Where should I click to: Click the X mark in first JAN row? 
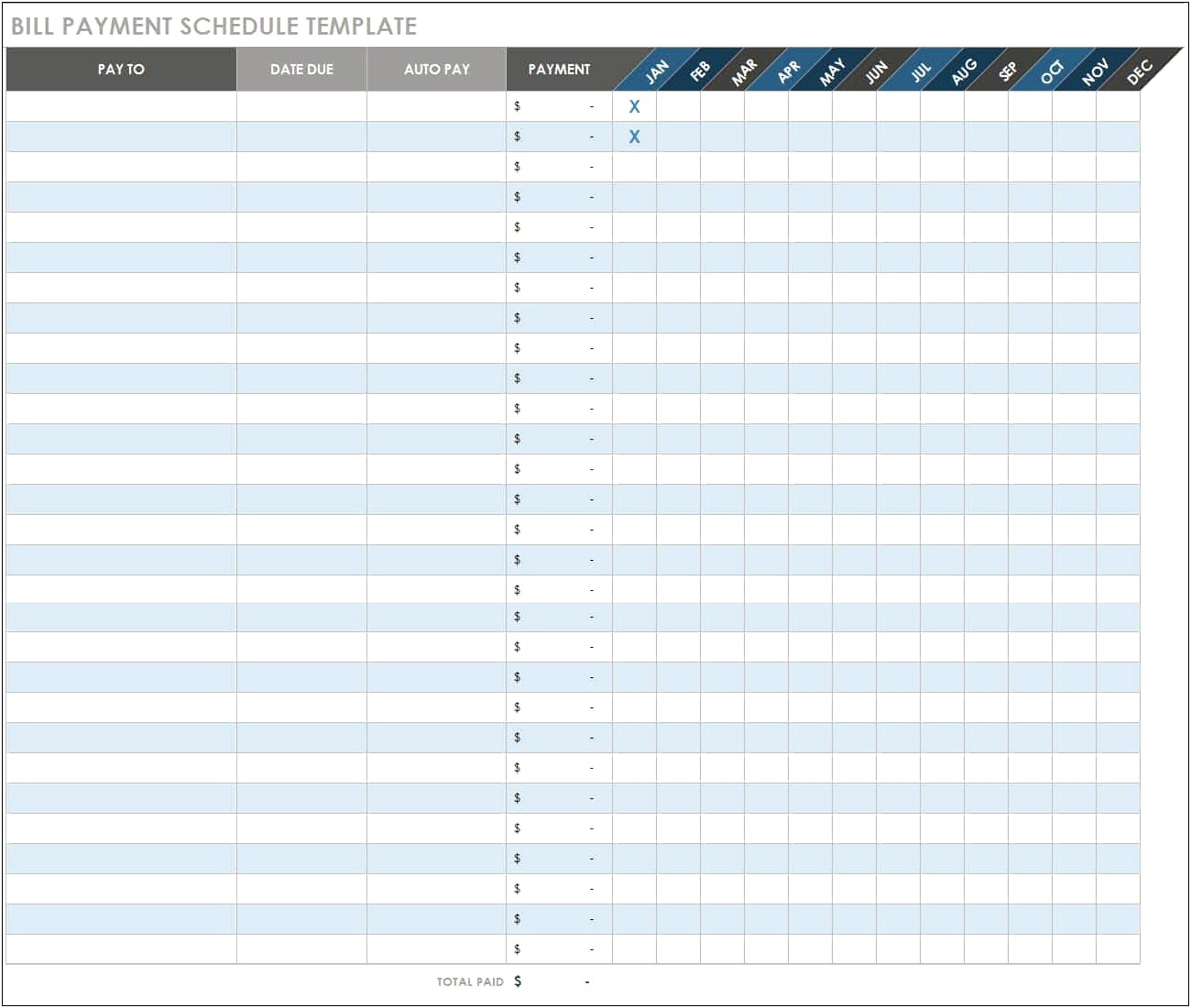click(634, 106)
